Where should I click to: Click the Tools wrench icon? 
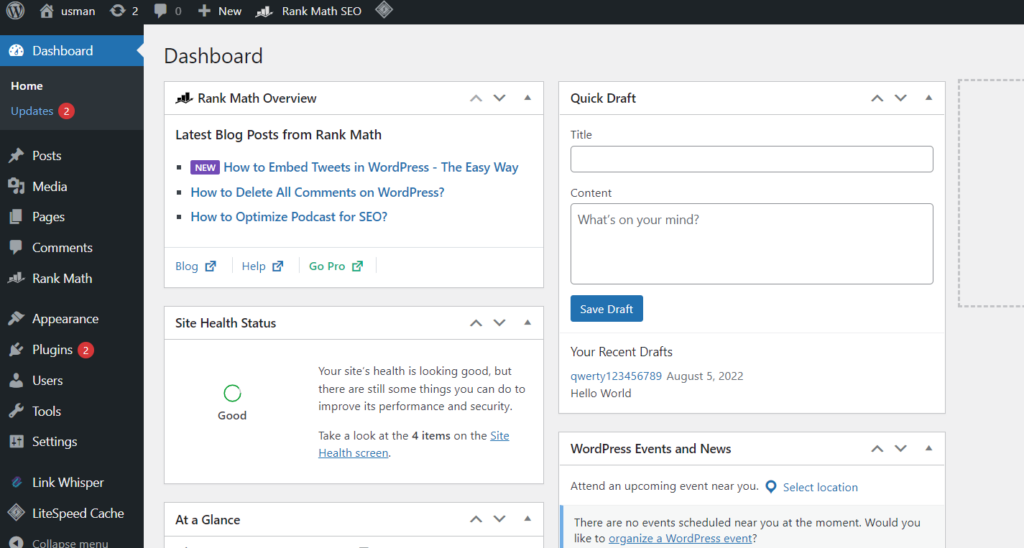[16, 411]
